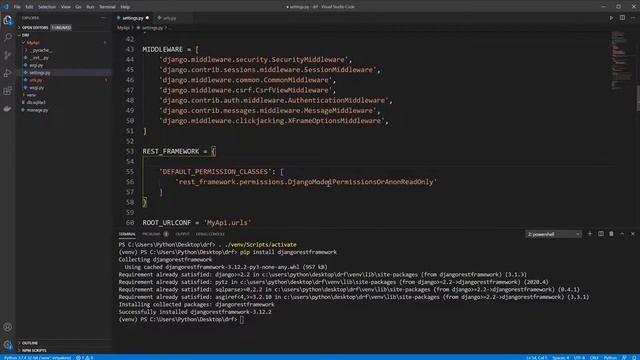This screenshot has height=360, width=640.
Task: Click the Ln/Col cursor position status item
Action: 536,358
